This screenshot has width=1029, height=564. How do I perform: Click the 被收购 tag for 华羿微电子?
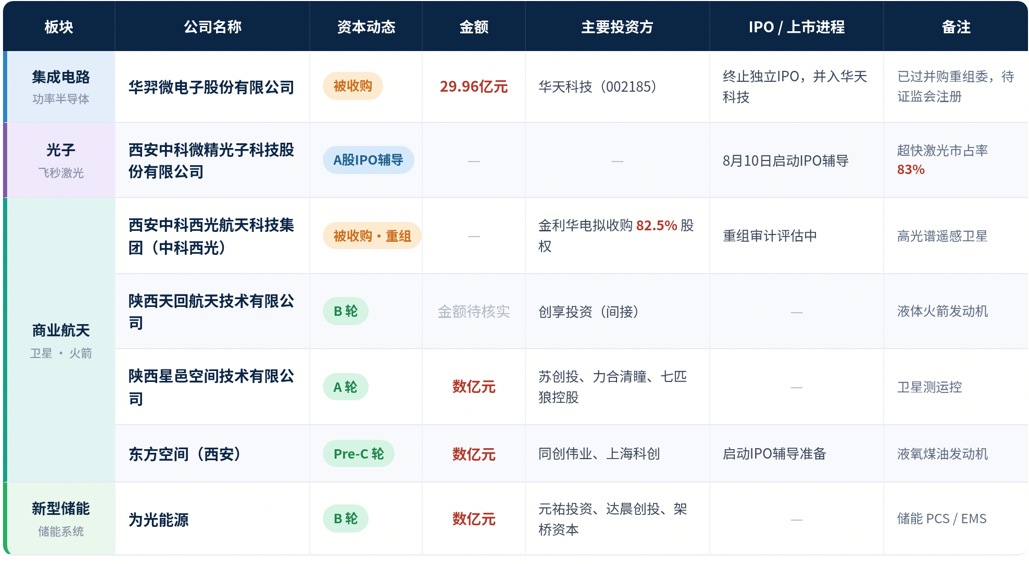(352, 86)
